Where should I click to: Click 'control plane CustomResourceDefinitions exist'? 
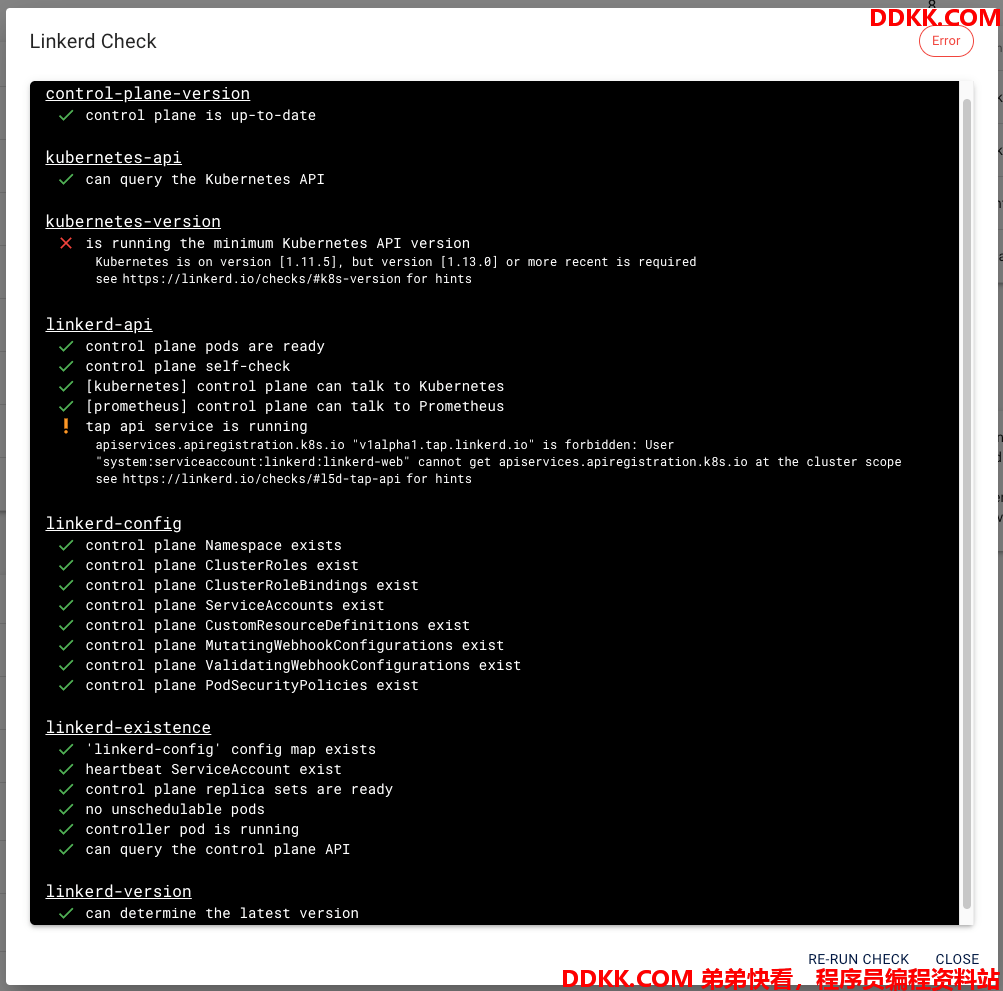pos(278,625)
